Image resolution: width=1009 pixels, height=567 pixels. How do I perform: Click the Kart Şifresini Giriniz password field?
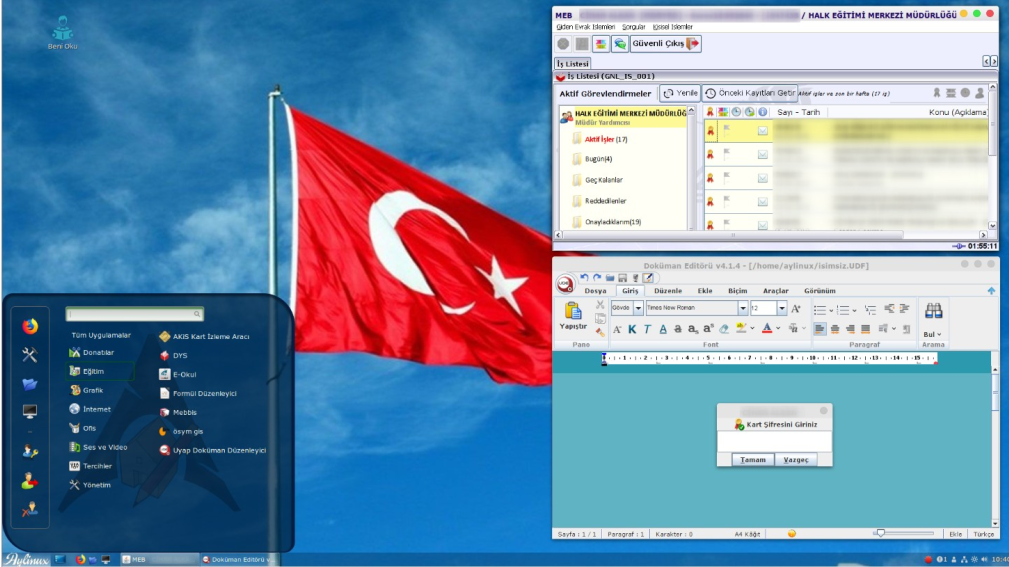774,442
